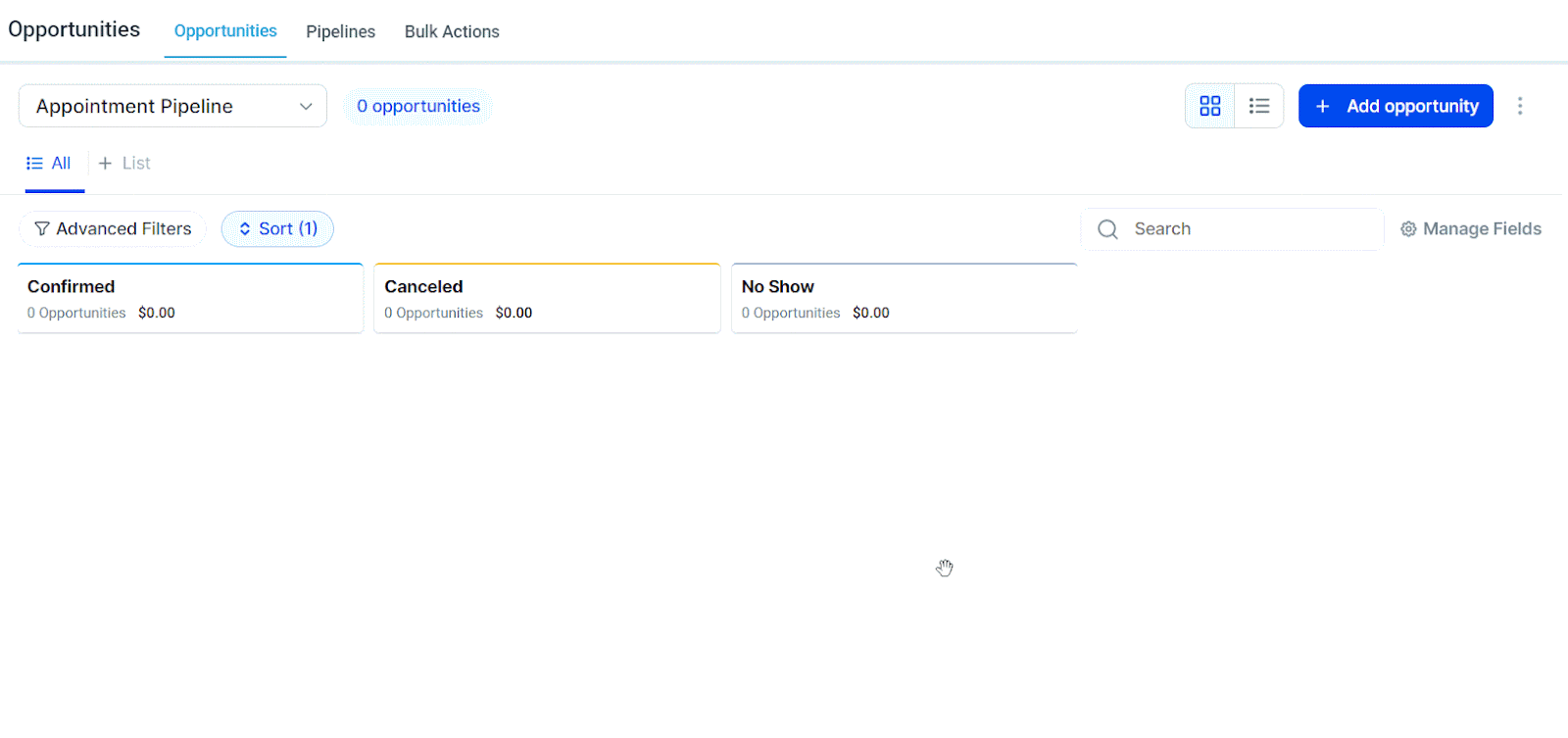Image resolution: width=1568 pixels, height=738 pixels.
Task: Click $0.00 value under Canceled
Action: (x=514, y=313)
